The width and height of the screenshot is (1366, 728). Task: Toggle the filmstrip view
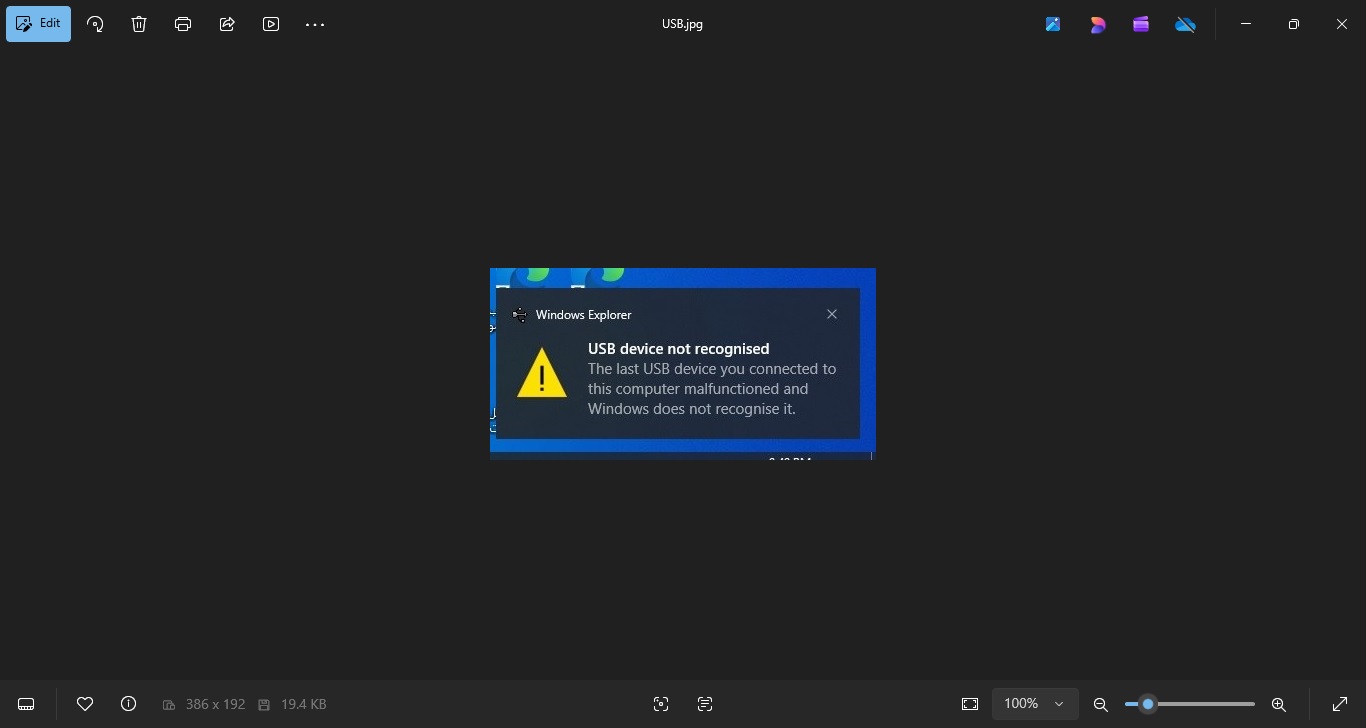26,704
